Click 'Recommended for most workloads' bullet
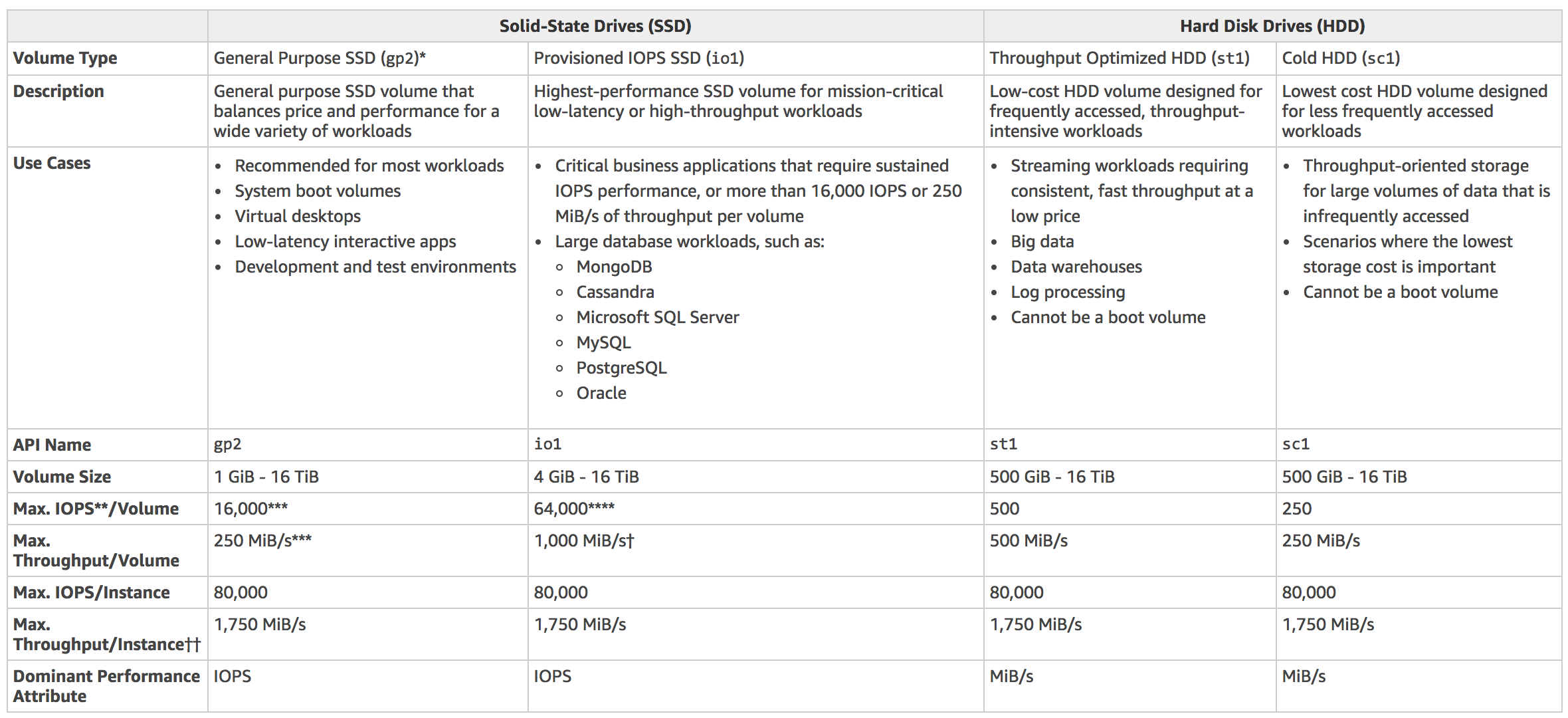This screenshot has height=718, width=1568. click(369, 166)
